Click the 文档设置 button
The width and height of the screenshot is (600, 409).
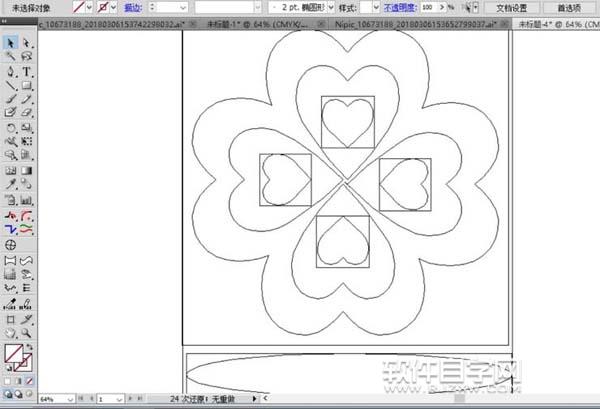click(x=511, y=7)
